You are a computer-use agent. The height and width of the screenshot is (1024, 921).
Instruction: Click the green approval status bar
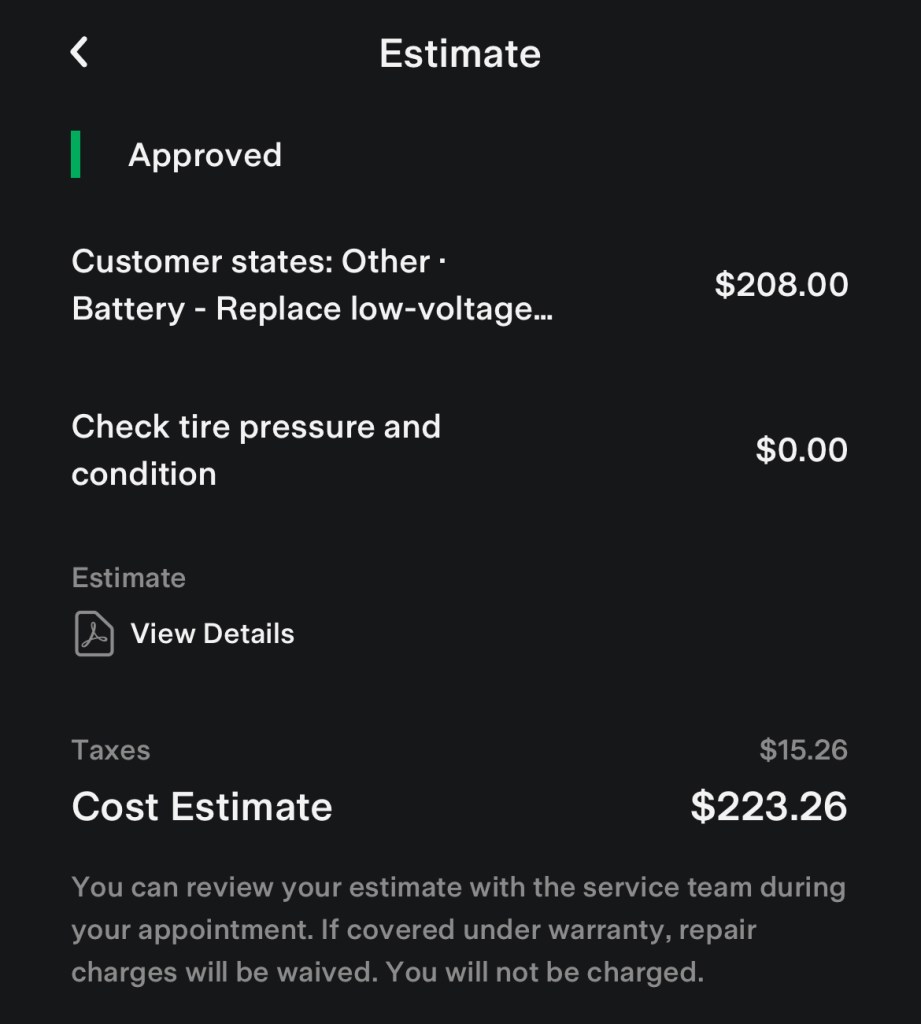(x=76, y=156)
